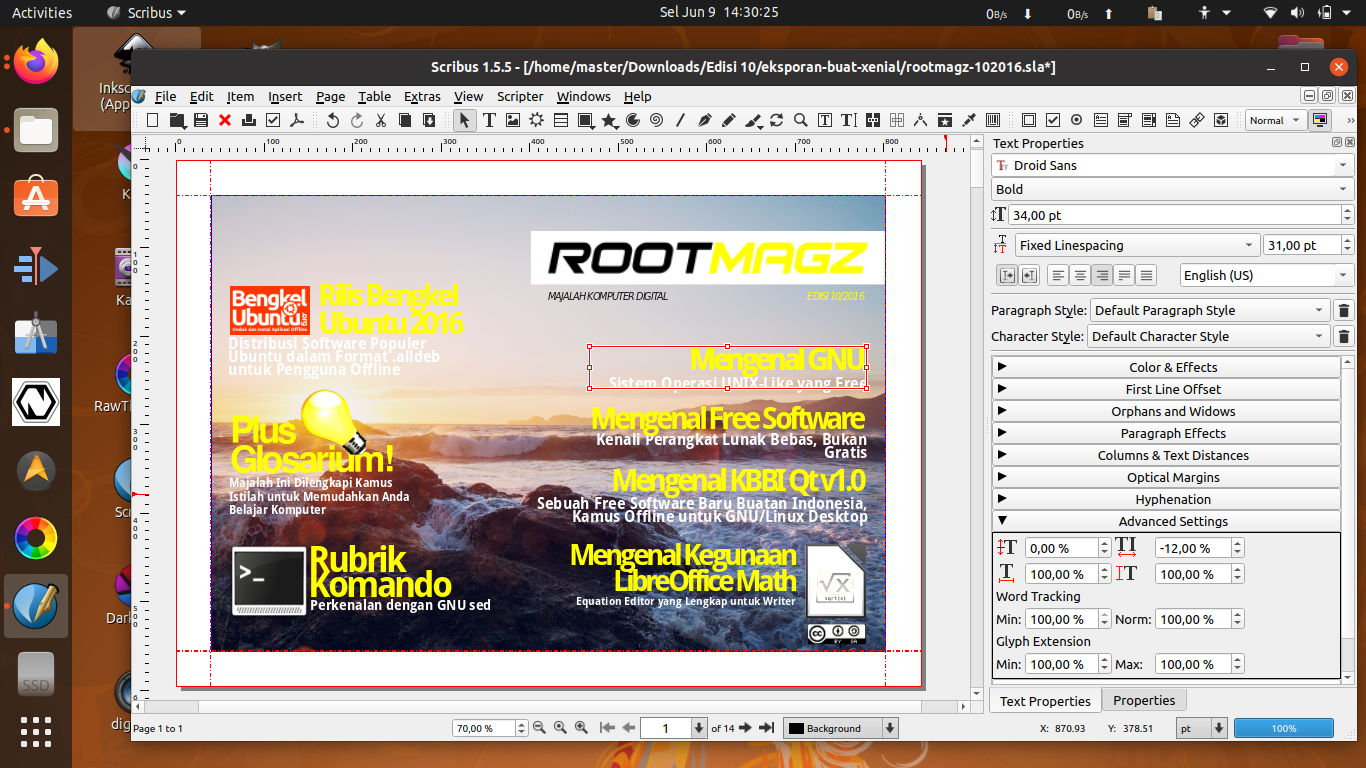Open the Story Editor text tool

[849, 120]
